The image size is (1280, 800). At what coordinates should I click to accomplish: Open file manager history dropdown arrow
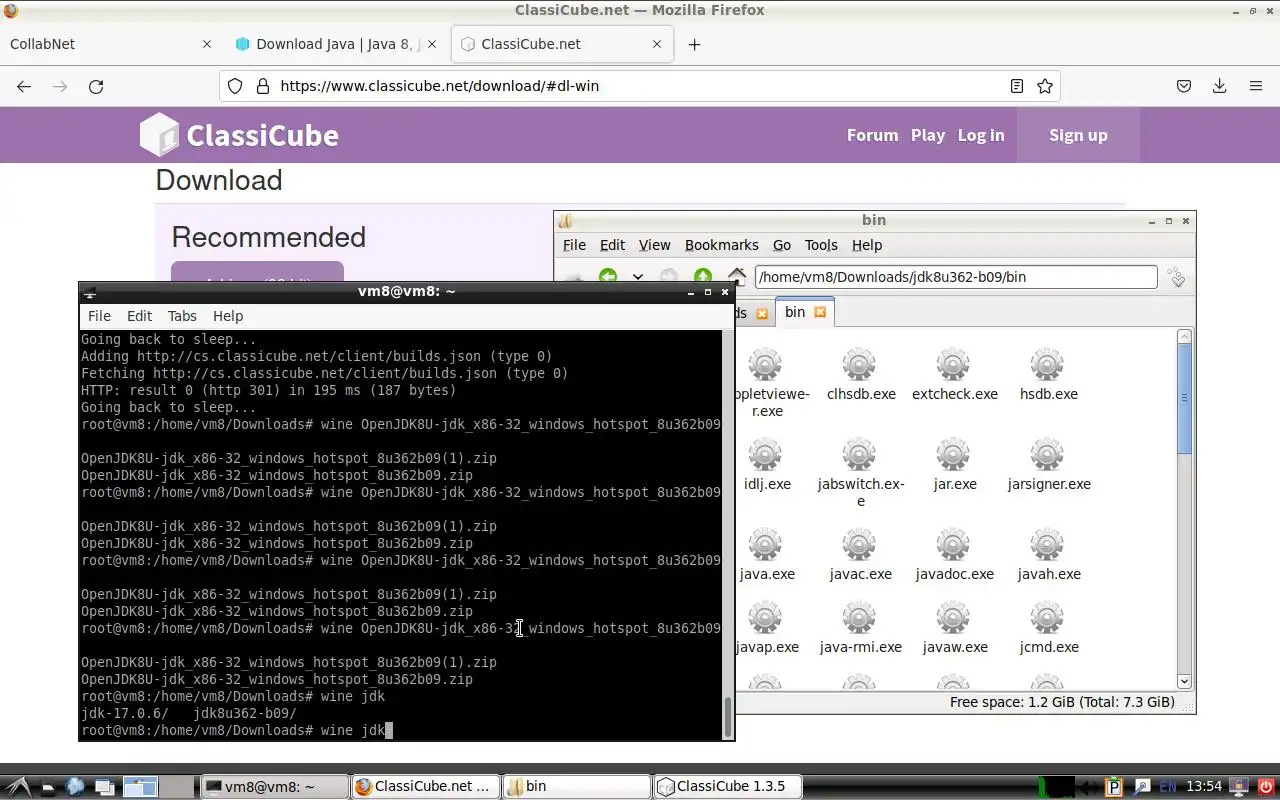[x=637, y=277]
